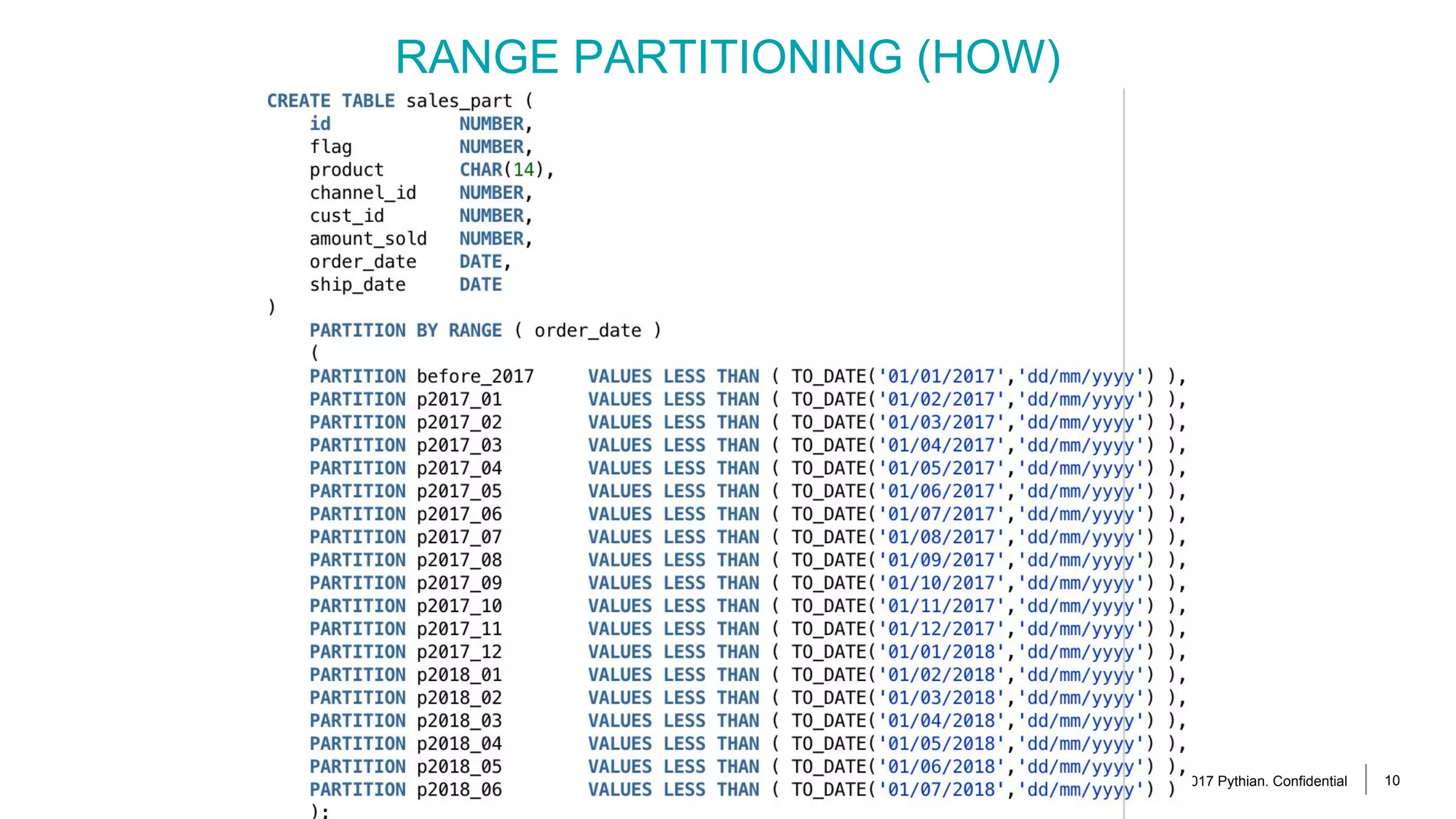1456x819 pixels.
Task: Select the date literal '01/06/2018'
Action: pos(941,767)
